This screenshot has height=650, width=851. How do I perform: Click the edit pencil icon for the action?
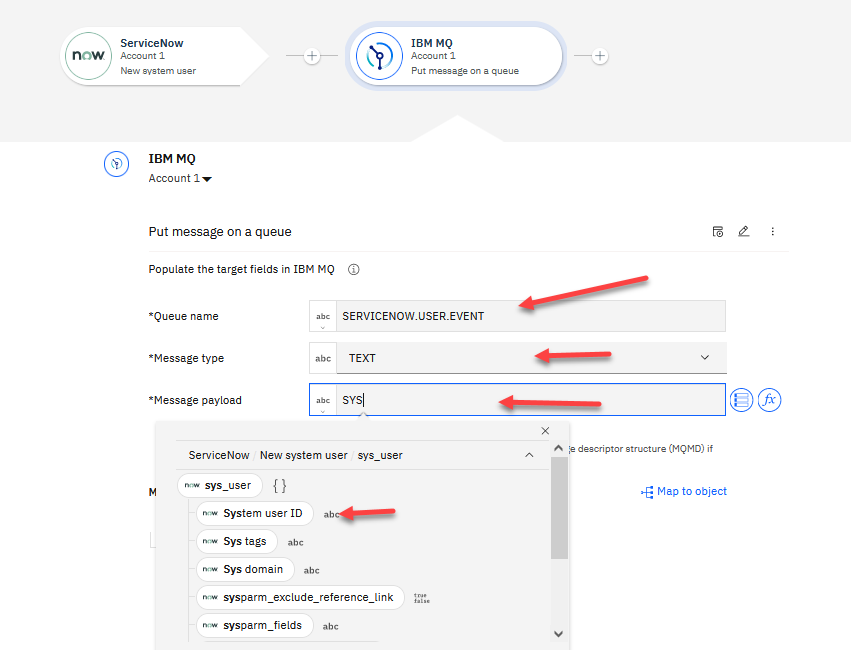tap(743, 231)
